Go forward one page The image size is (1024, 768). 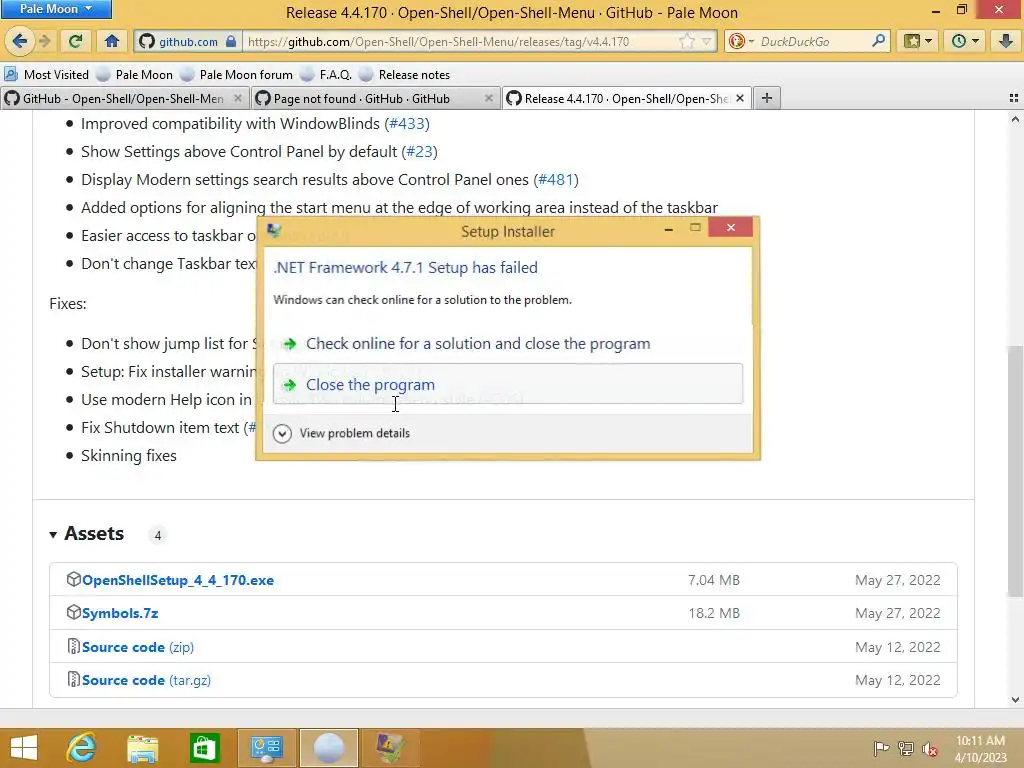[x=45, y=41]
